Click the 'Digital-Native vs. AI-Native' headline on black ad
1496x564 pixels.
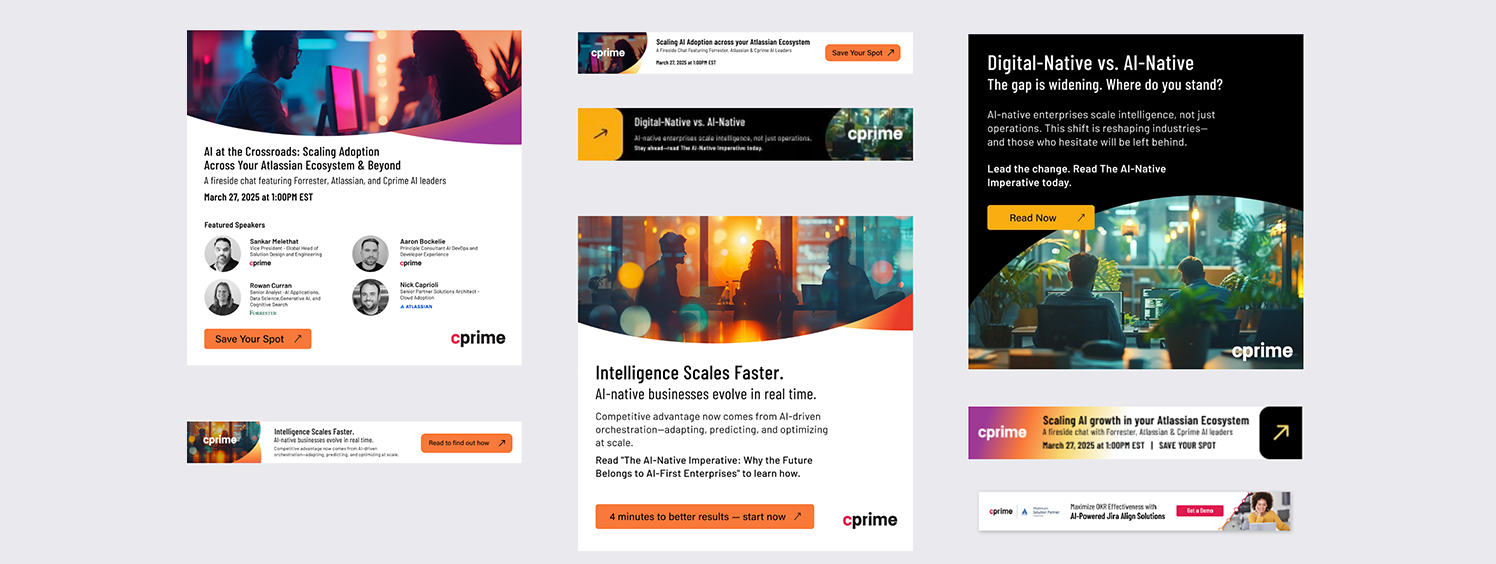(1090, 63)
